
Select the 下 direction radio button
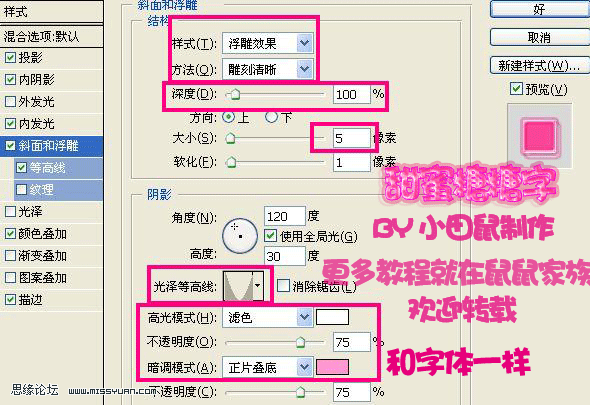[x=271, y=117]
